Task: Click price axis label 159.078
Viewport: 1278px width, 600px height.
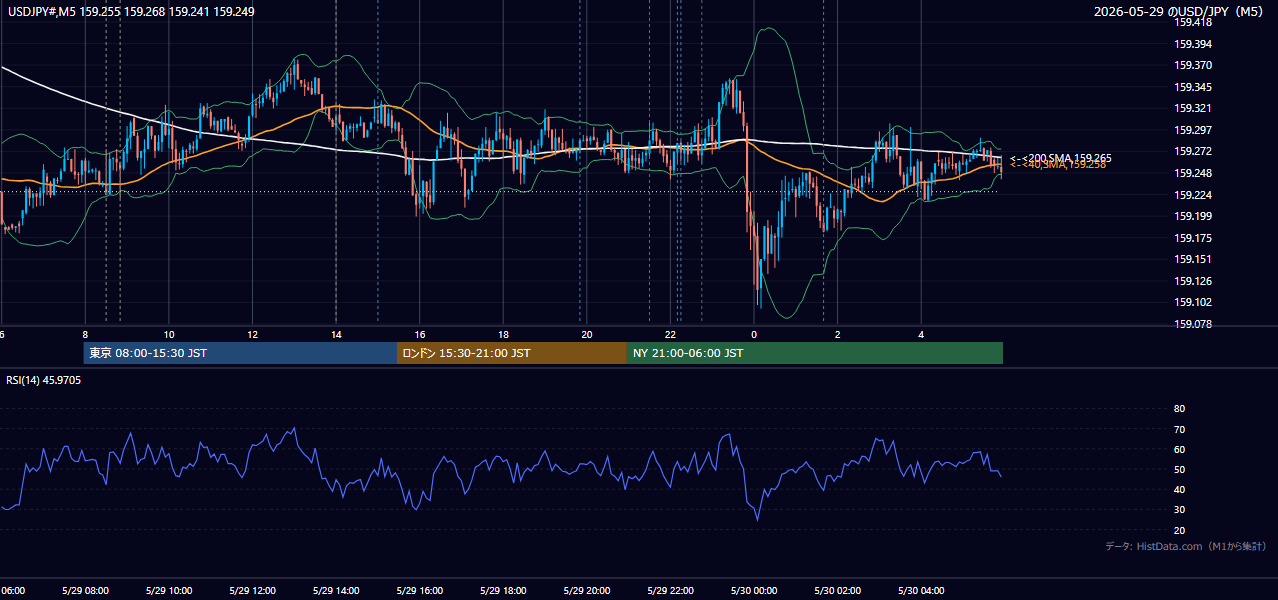Action: click(1193, 324)
